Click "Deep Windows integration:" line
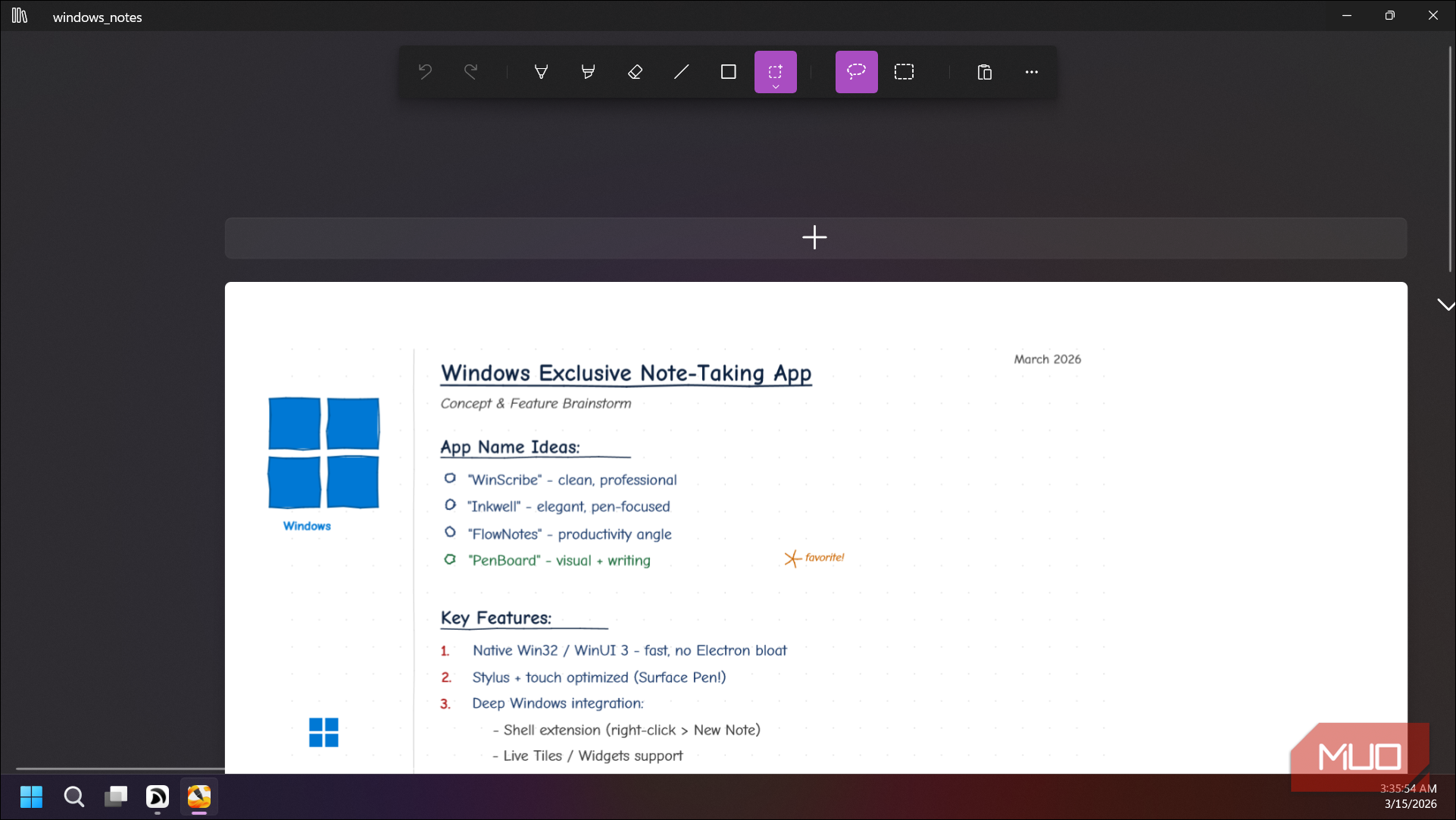The width and height of the screenshot is (1456, 820). point(558,703)
